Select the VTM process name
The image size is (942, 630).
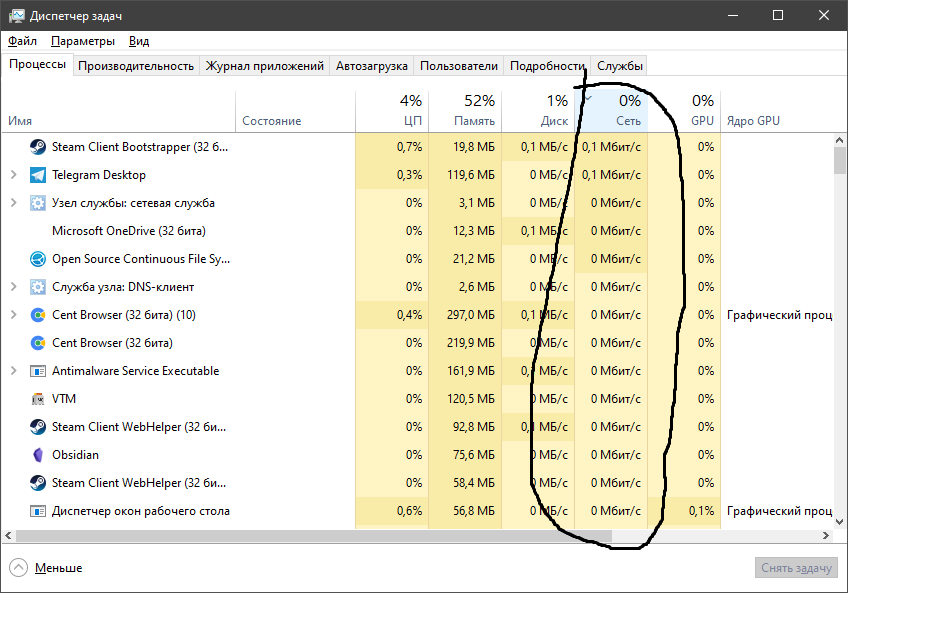[64, 399]
